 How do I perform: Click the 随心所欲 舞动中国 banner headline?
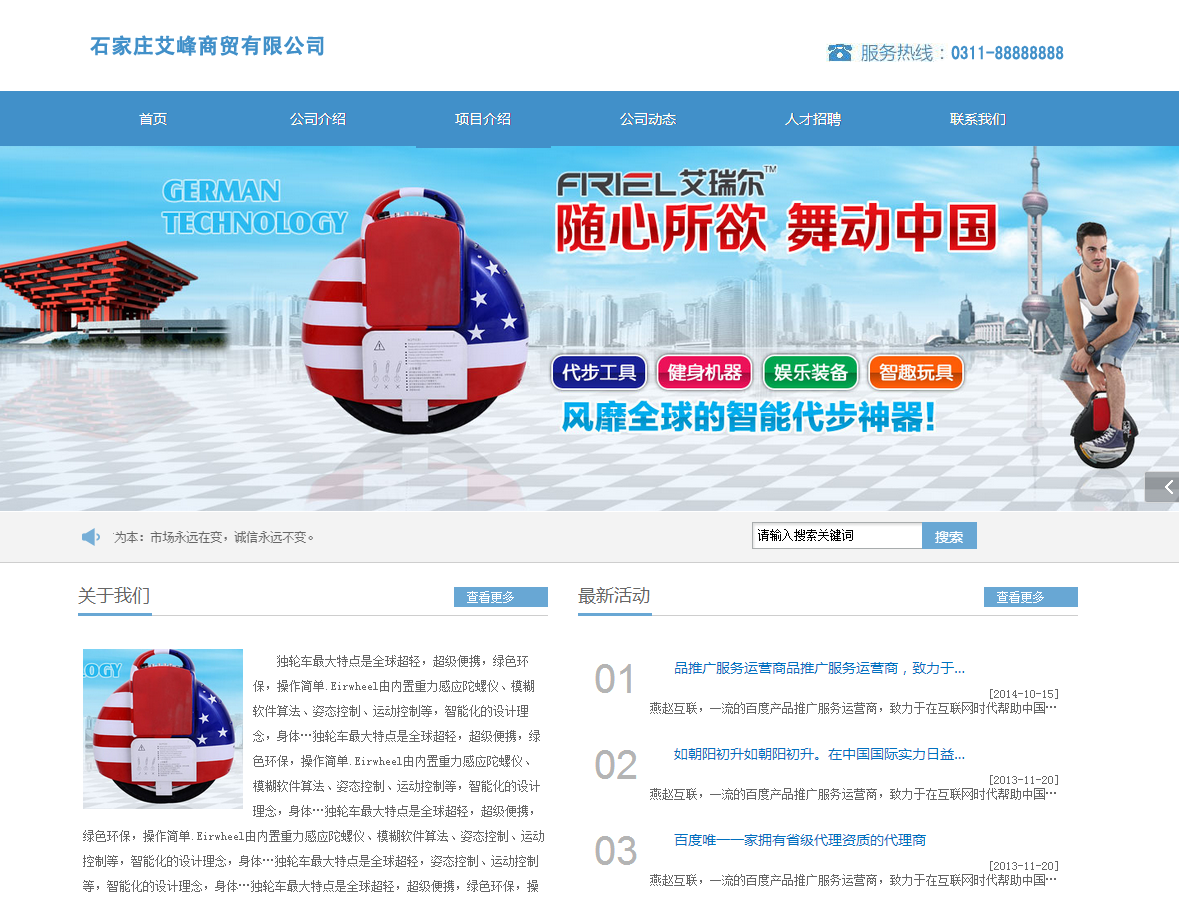[x=776, y=228]
